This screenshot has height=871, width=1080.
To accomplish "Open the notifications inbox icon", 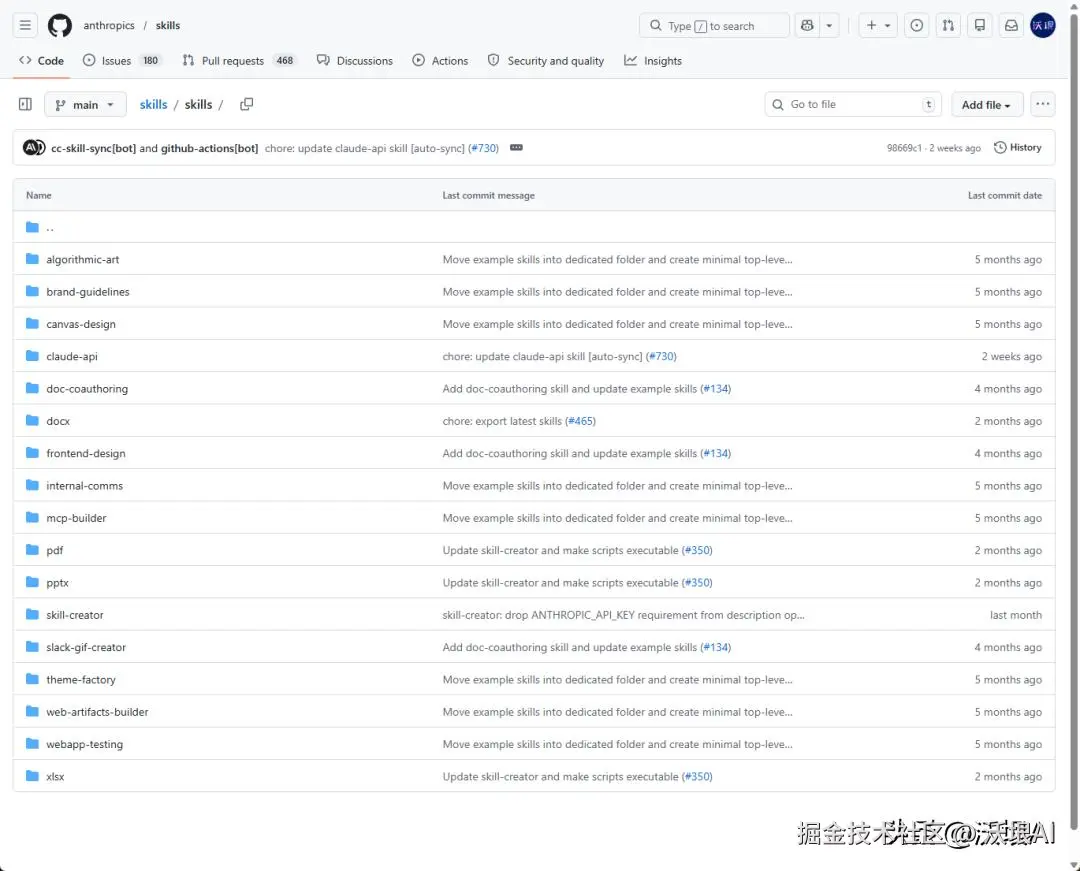I will coord(1011,25).
